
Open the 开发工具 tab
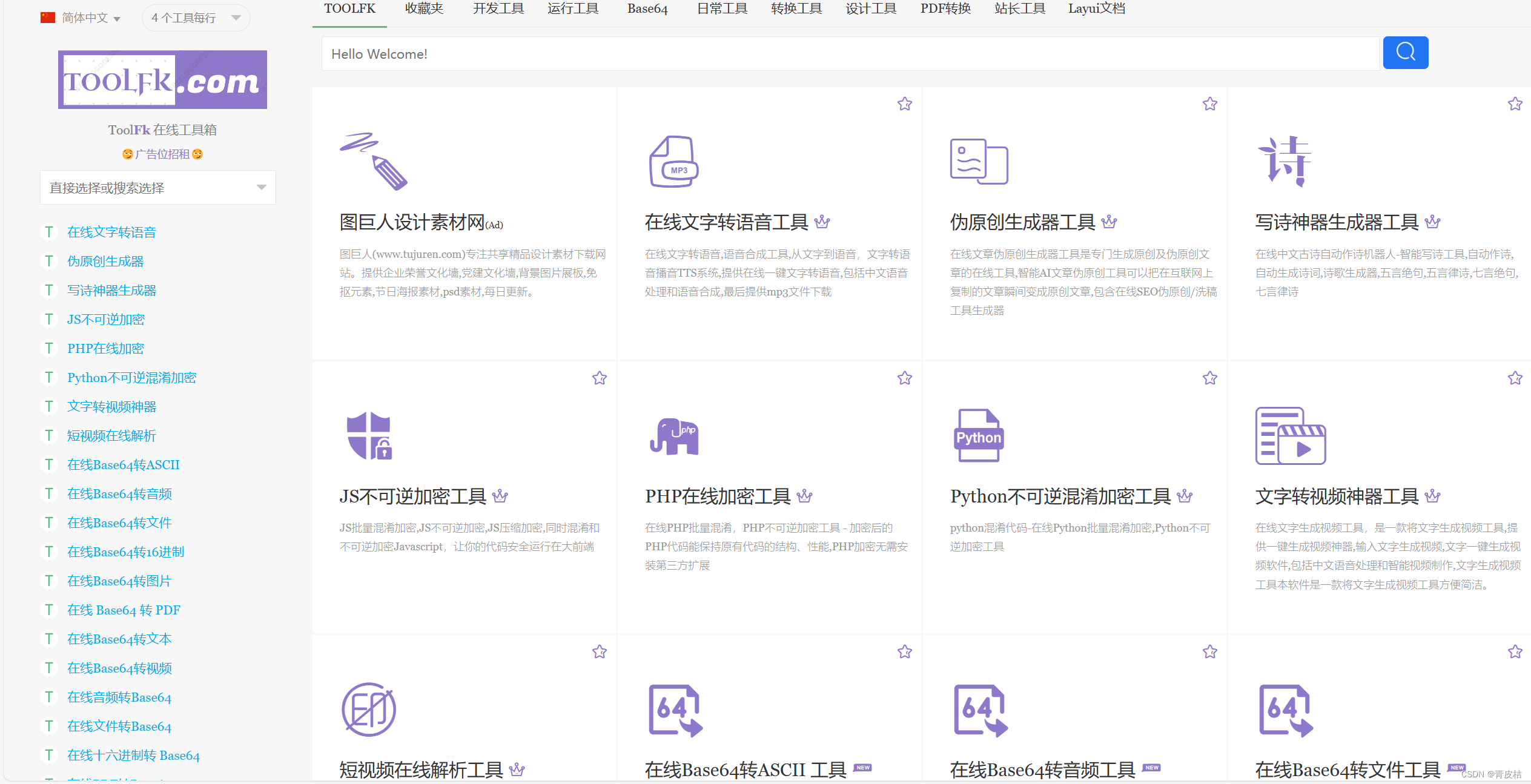click(x=498, y=9)
